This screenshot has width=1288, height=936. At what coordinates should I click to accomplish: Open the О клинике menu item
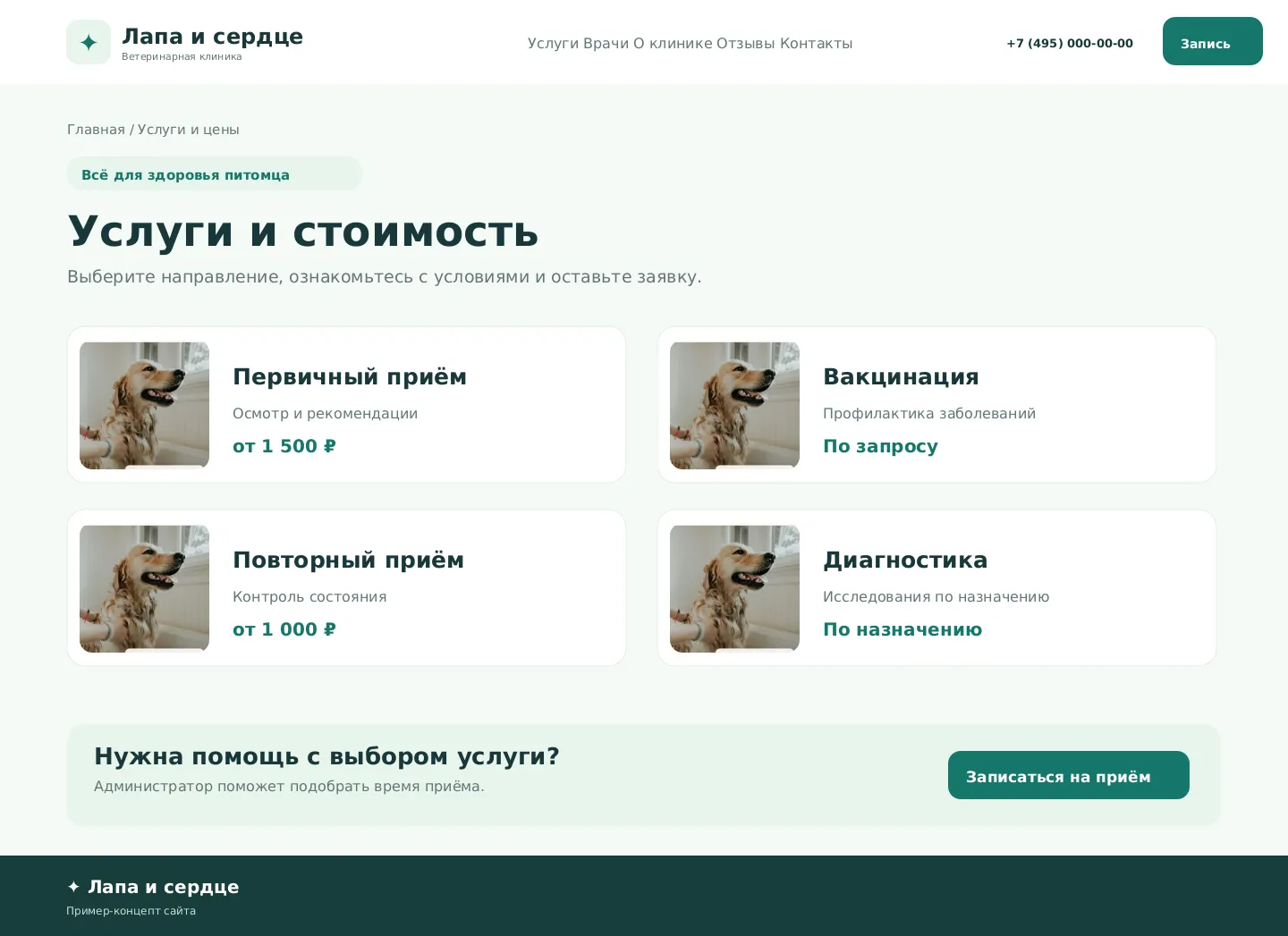[x=673, y=43]
